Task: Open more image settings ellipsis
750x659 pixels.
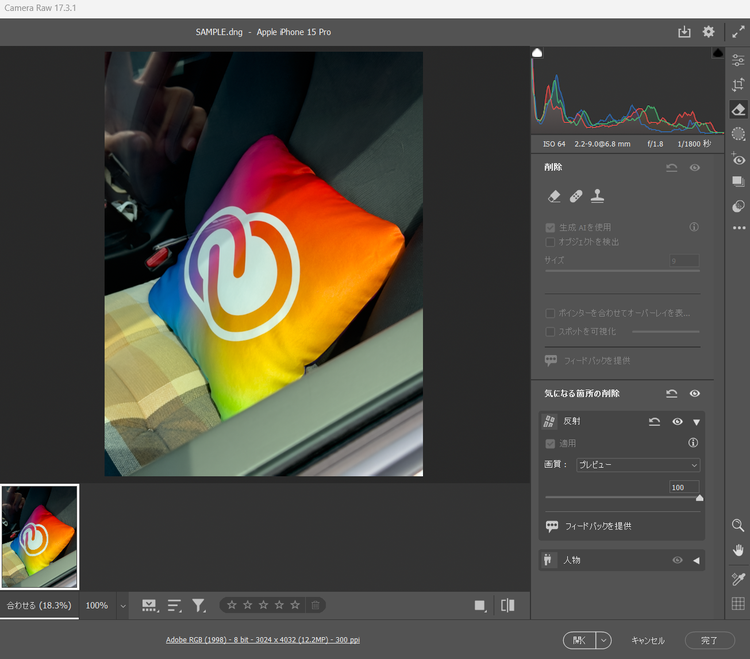Action: pos(739,228)
